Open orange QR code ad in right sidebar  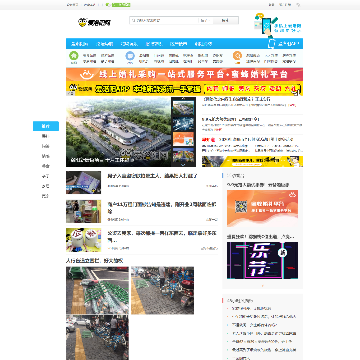(263, 208)
